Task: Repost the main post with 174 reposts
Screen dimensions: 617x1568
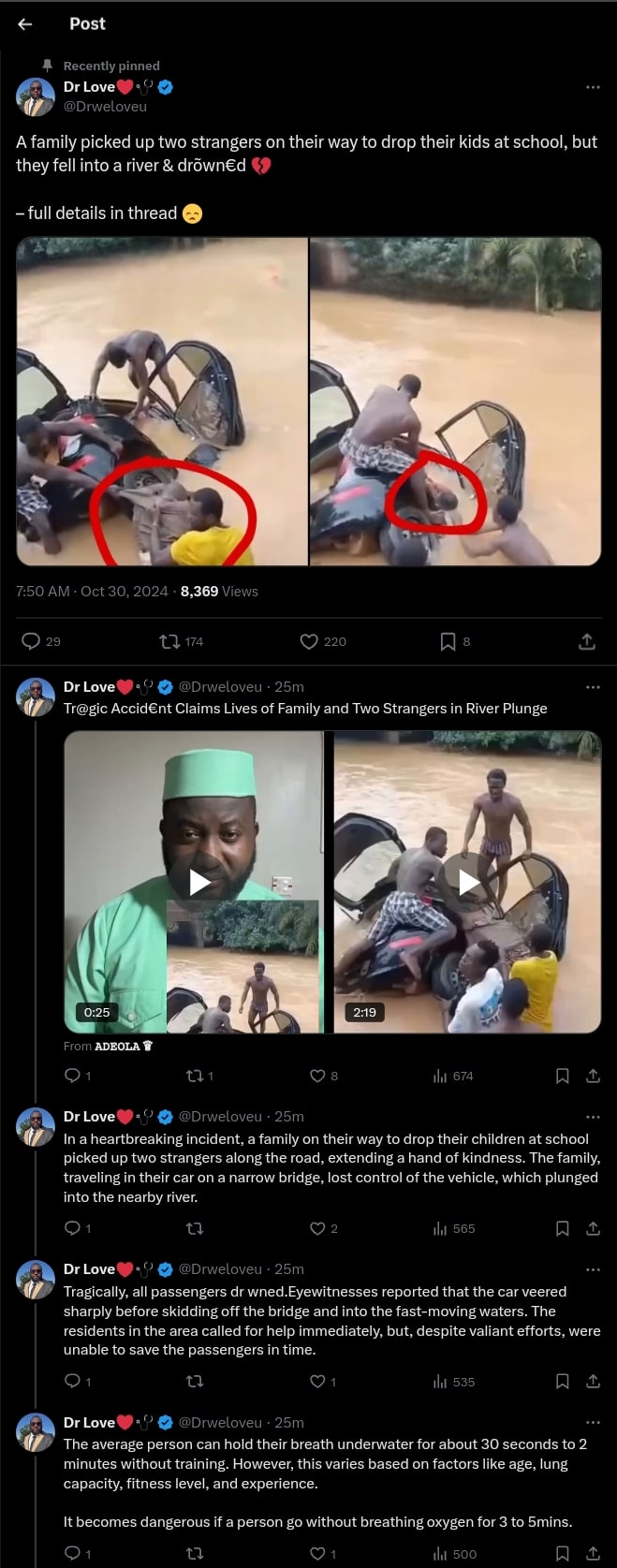Action: point(170,641)
